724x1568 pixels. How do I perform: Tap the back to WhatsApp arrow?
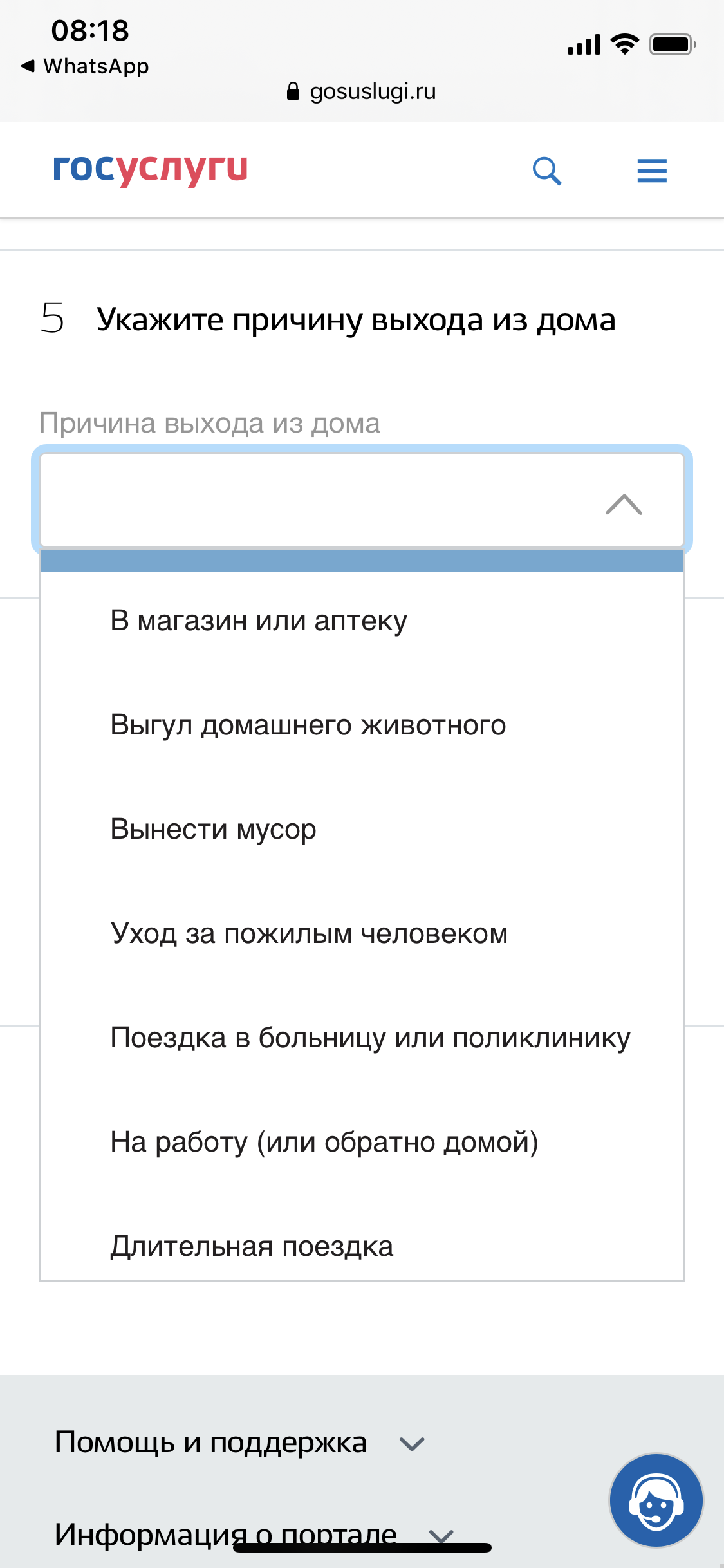(x=28, y=66)
